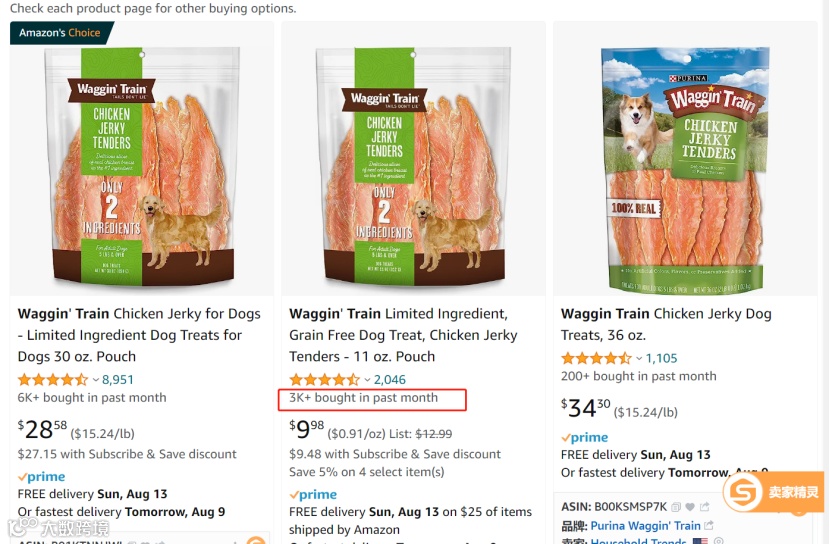Open the 8,951 reviews link
Viewport: 830px width, 544px height.
point(118,380)
